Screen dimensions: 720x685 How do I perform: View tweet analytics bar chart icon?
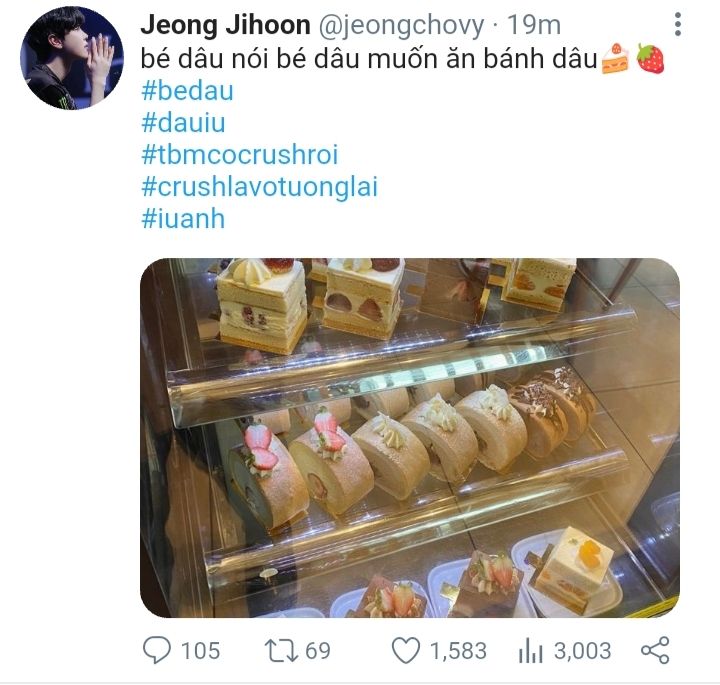coord(530,651)
